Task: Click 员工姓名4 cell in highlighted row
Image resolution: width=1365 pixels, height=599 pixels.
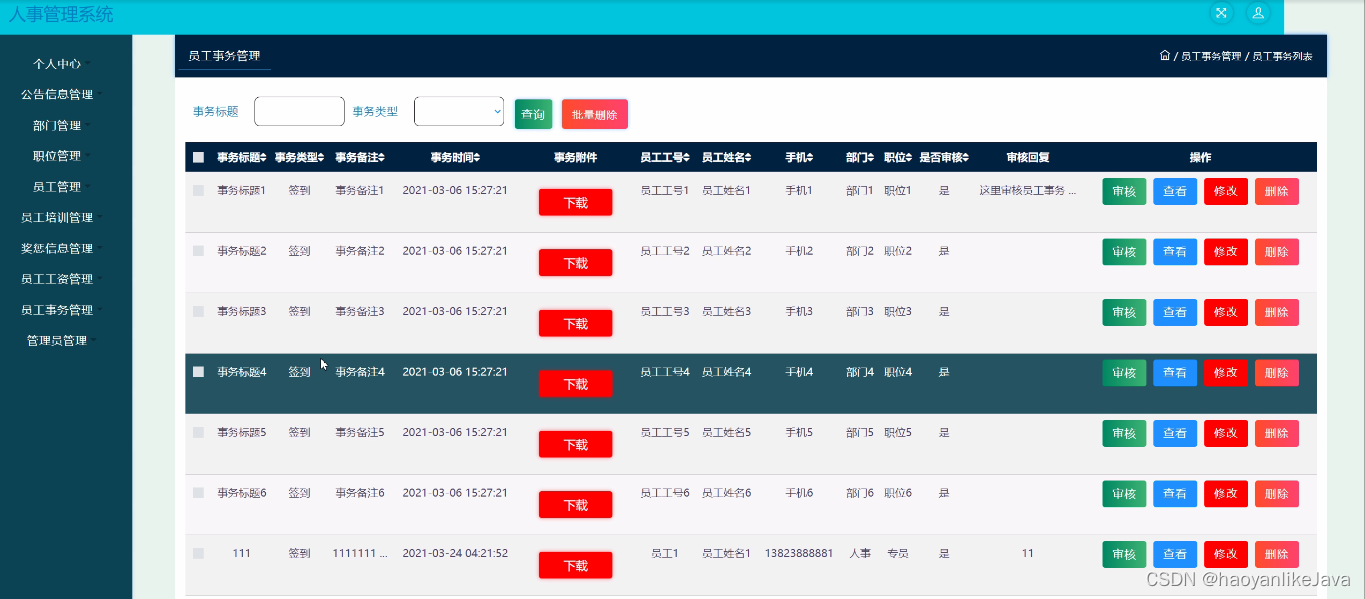Action: pyautogui.click(x=726, y=372)
